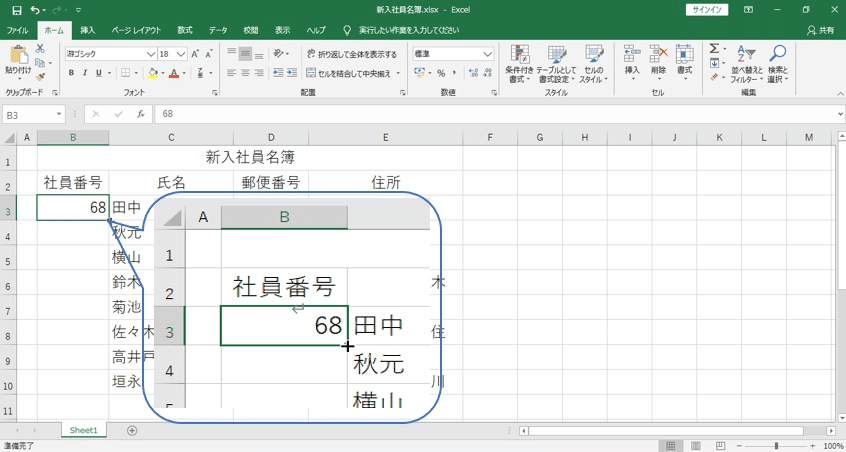Click the Fill Color bucket icon
846x452 pixels.
[153, 73]
